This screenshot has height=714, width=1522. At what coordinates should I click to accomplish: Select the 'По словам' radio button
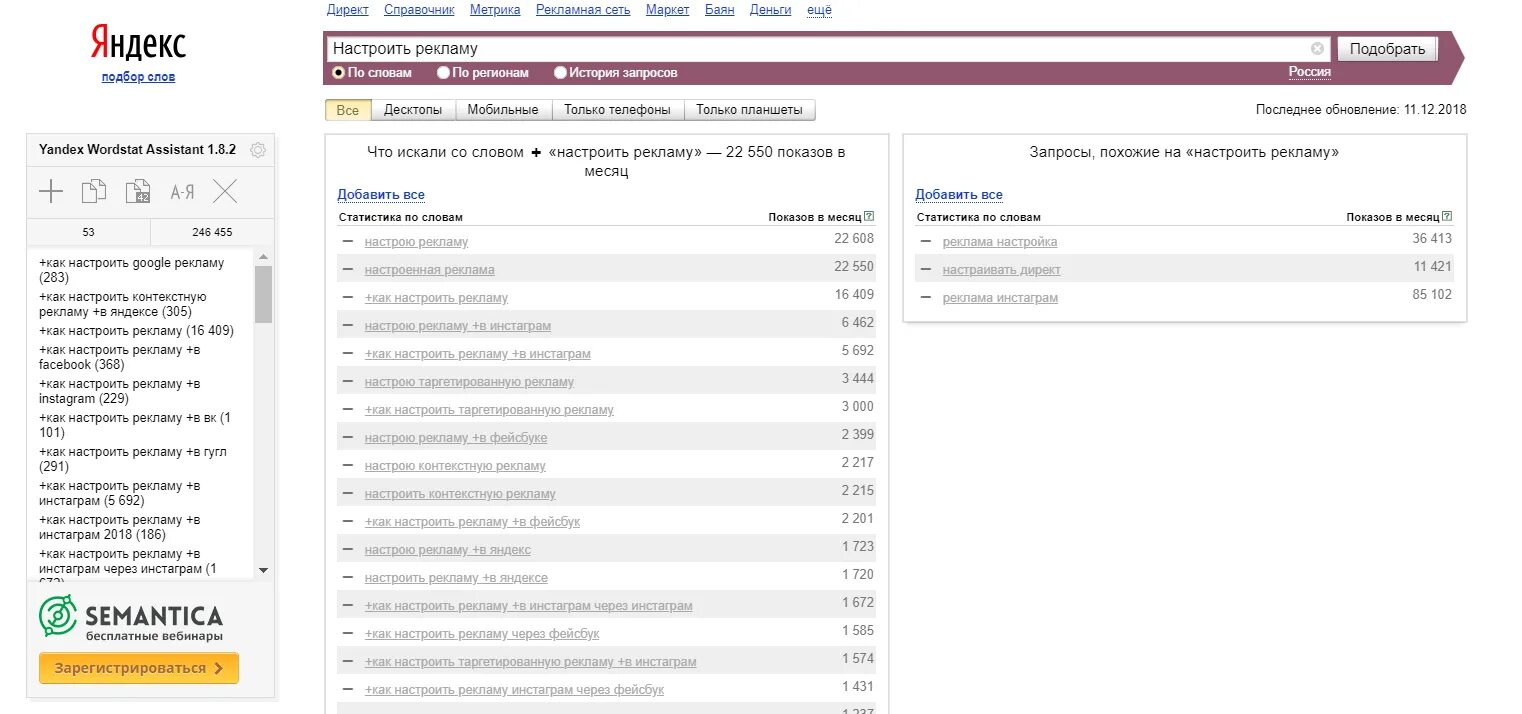click(x=339, y=72)
